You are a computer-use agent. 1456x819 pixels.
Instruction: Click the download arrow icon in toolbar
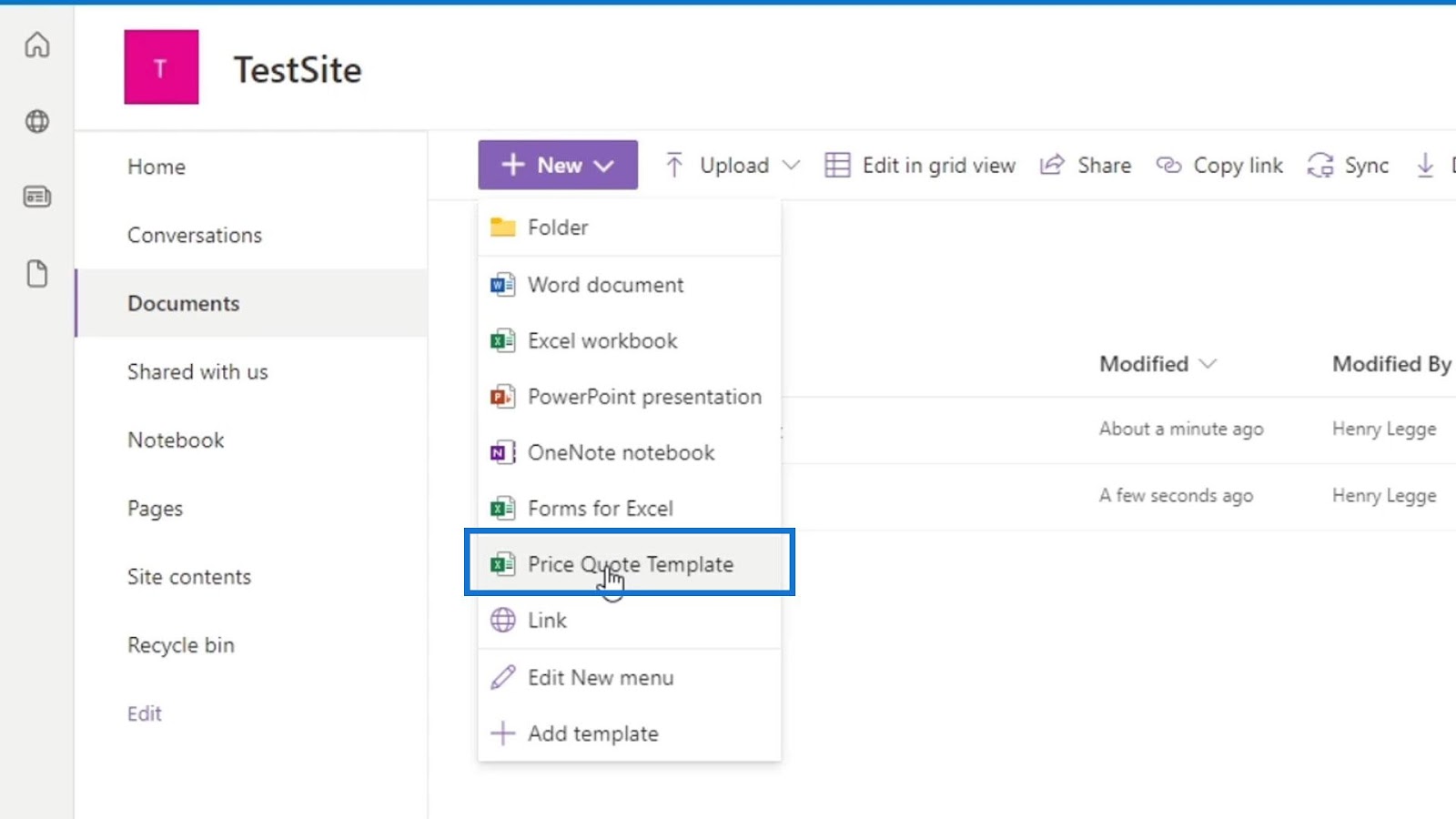pos(1425,166)
